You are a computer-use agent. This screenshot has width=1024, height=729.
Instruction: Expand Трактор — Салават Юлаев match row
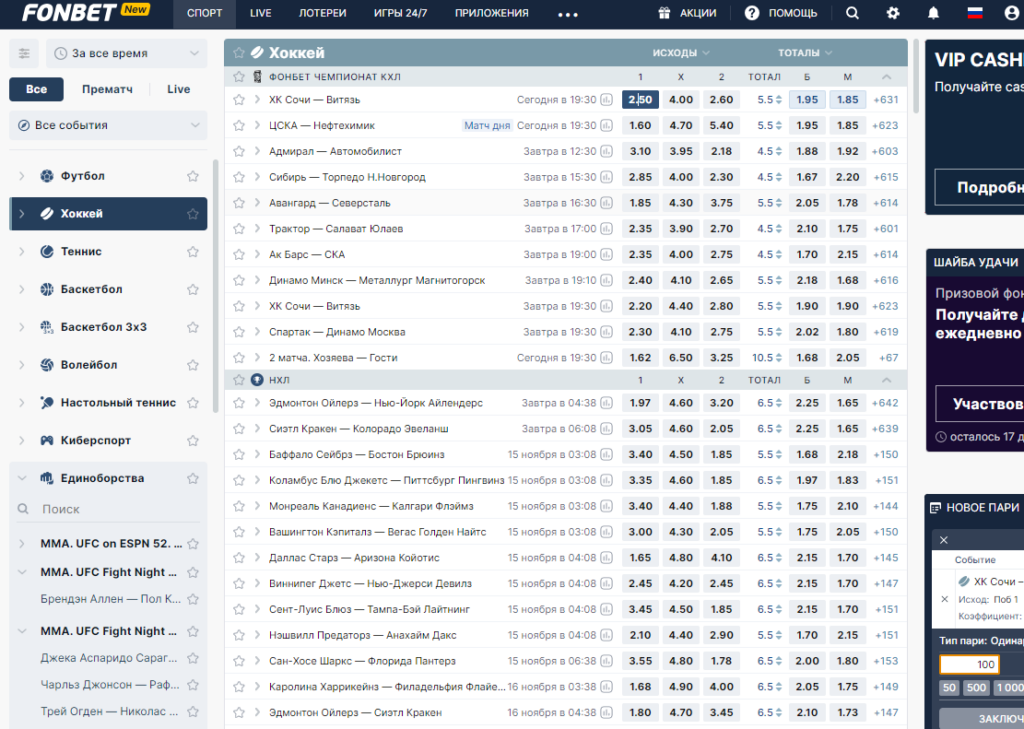click(257, 229)
